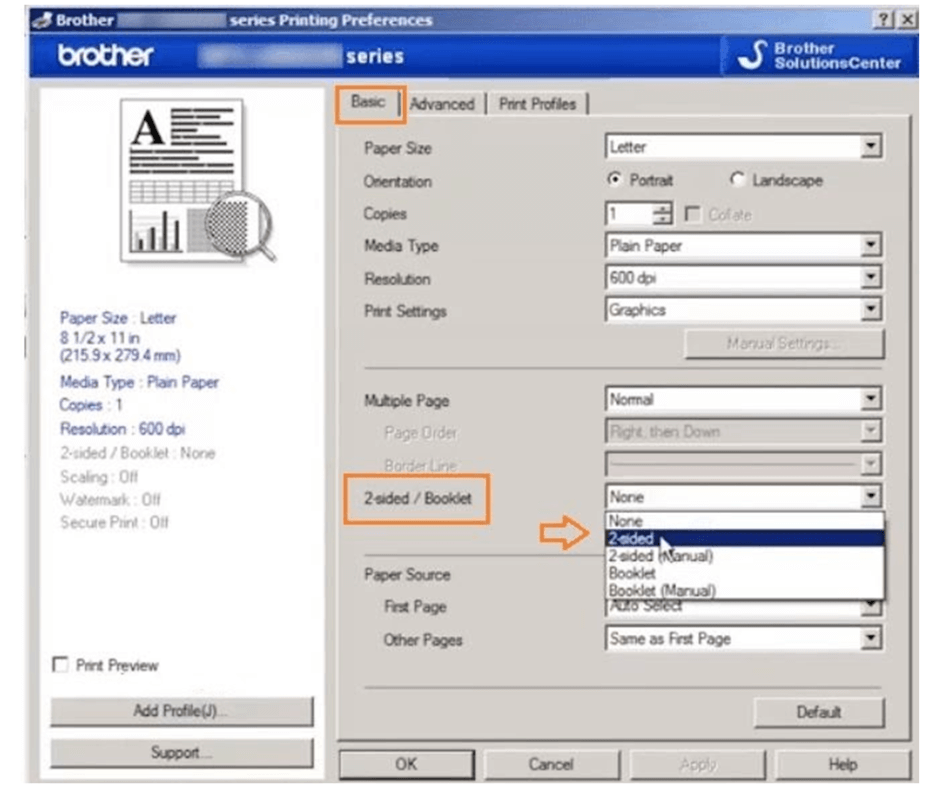
Task: Switch to the Advanced tab
Action: [x=442, y=104]
